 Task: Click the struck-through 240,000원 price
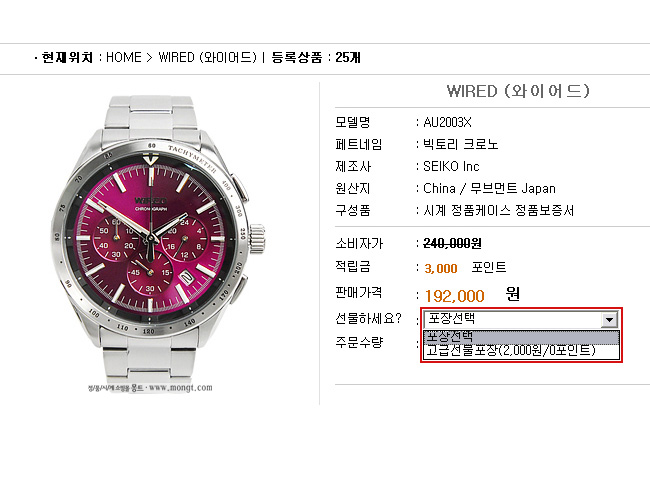coord(452,243)
